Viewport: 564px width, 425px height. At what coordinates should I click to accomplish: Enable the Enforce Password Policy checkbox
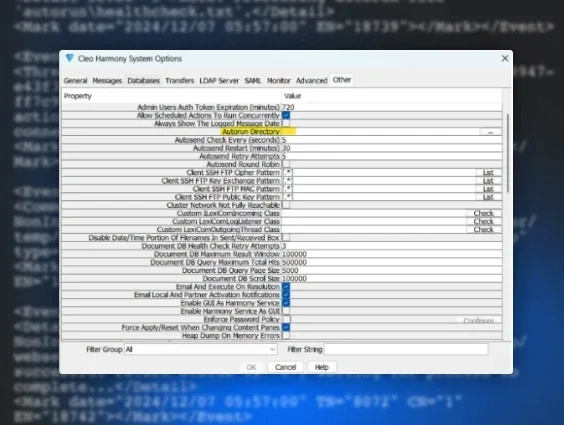tap(286, 319)
